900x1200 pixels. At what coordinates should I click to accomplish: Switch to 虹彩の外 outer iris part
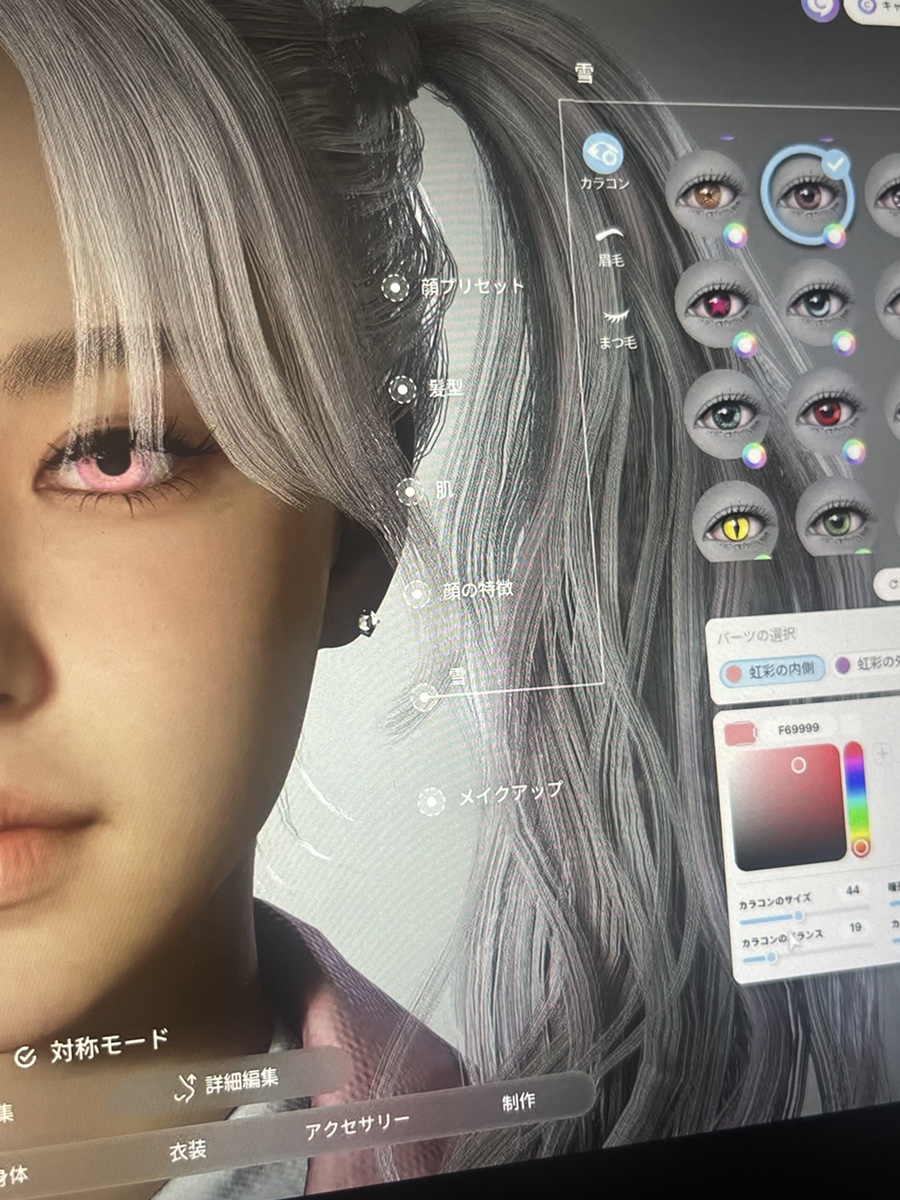[866, 665]
